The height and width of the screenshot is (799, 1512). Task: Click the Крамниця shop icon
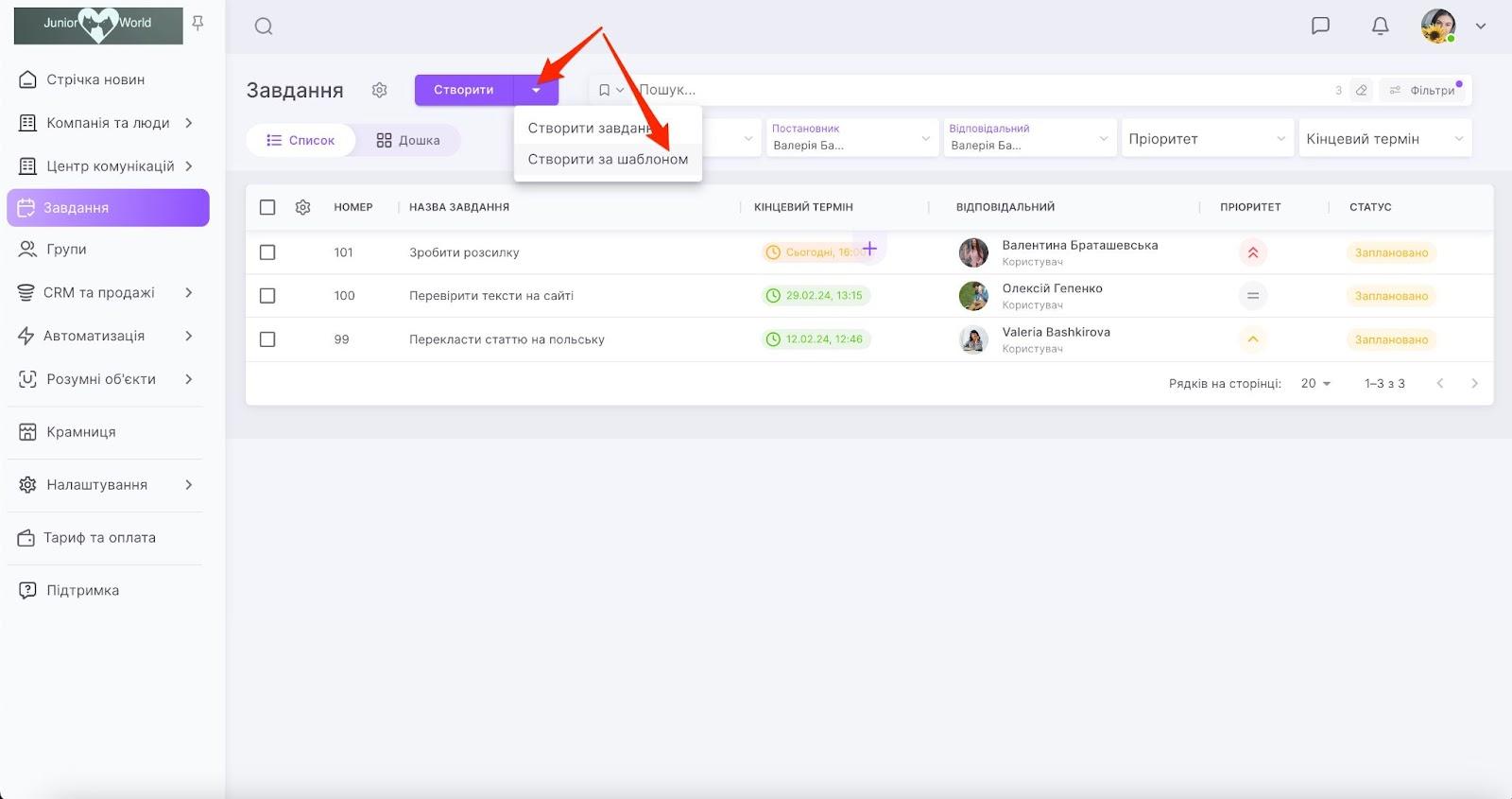(x=27, y=432)
